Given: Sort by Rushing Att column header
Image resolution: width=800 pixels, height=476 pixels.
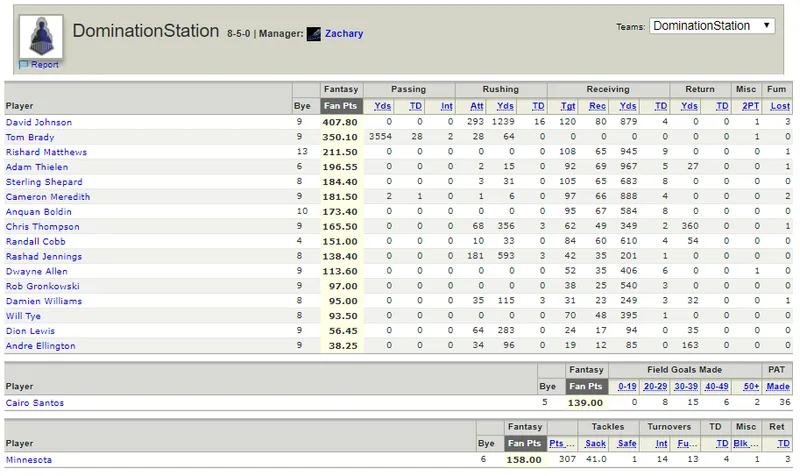Looking at the screenshot, I should coord(477,106).
